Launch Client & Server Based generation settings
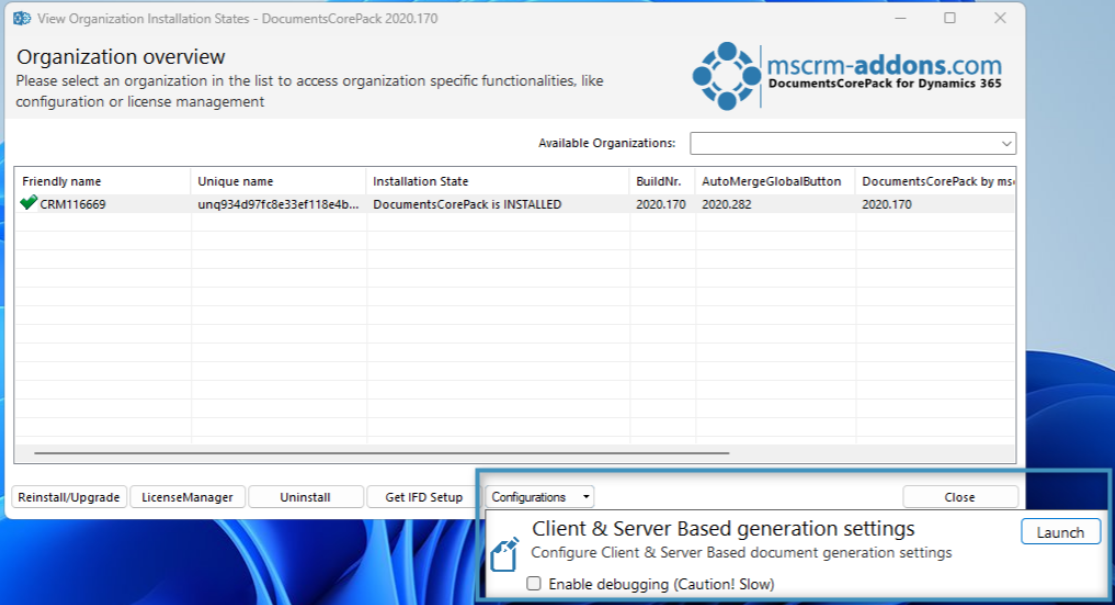The image size is (1115, 605). [1060, 533]
